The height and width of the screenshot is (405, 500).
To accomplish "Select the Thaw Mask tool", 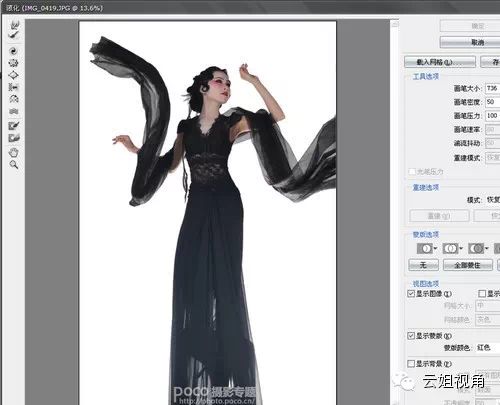I will tap(14, 138).
